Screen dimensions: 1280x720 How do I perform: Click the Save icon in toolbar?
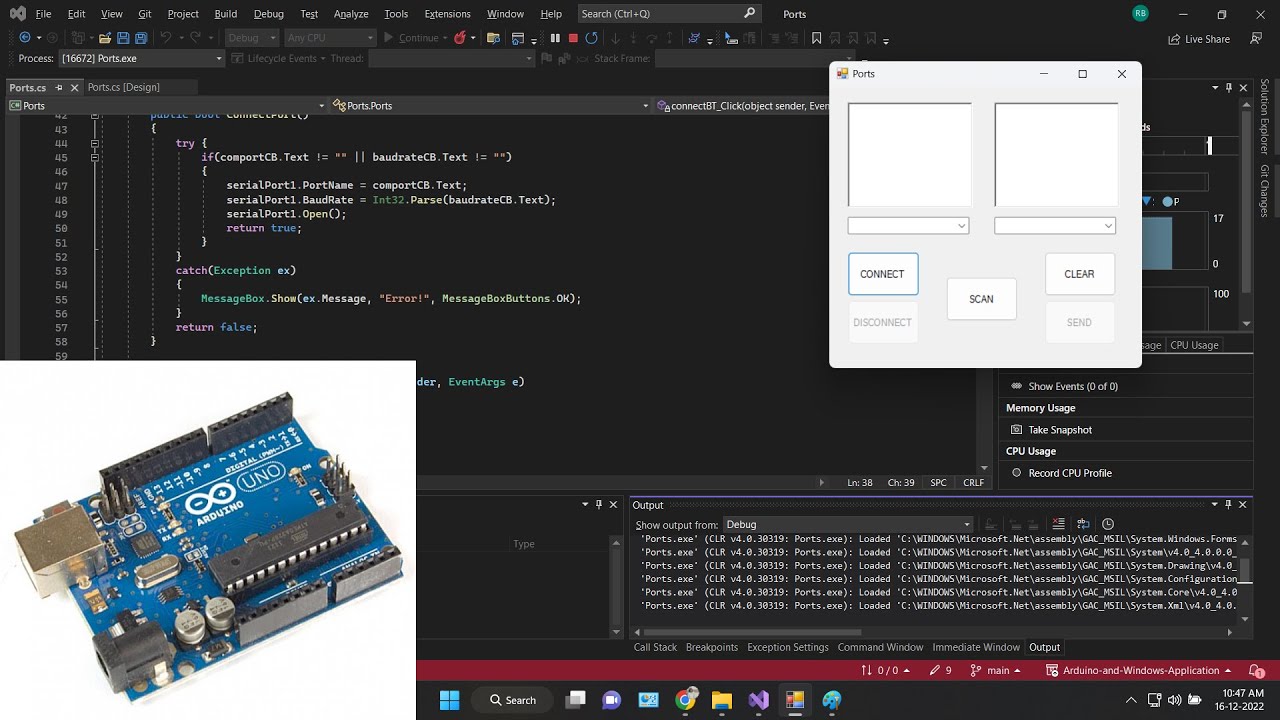[x=123, y=38]
